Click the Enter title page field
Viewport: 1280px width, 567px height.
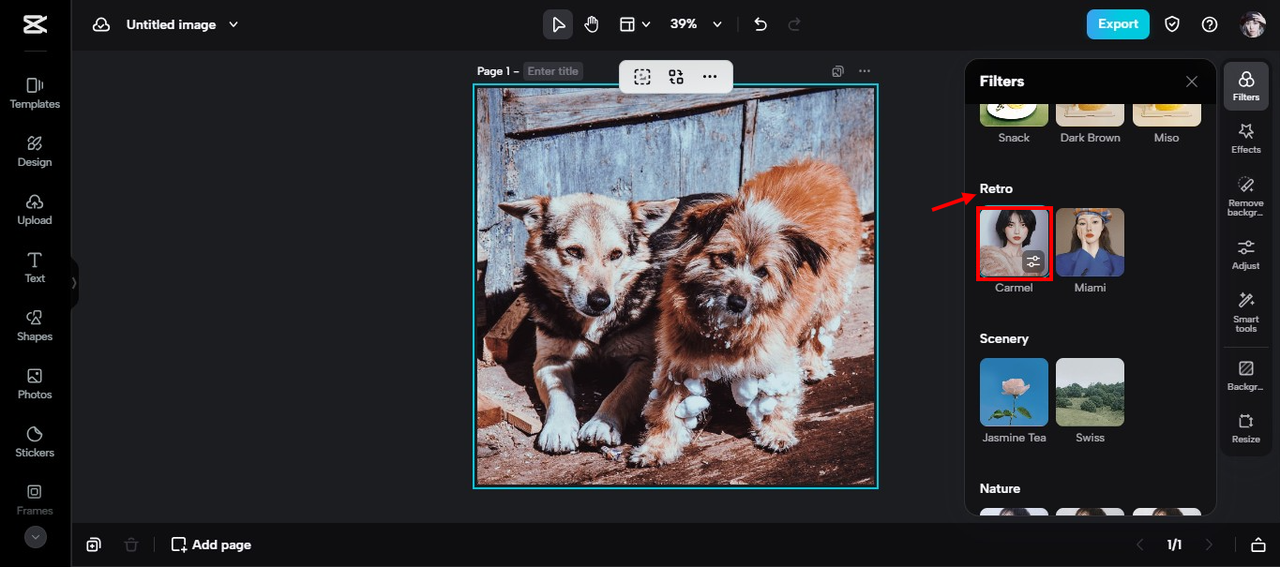[x=553, y=71]
